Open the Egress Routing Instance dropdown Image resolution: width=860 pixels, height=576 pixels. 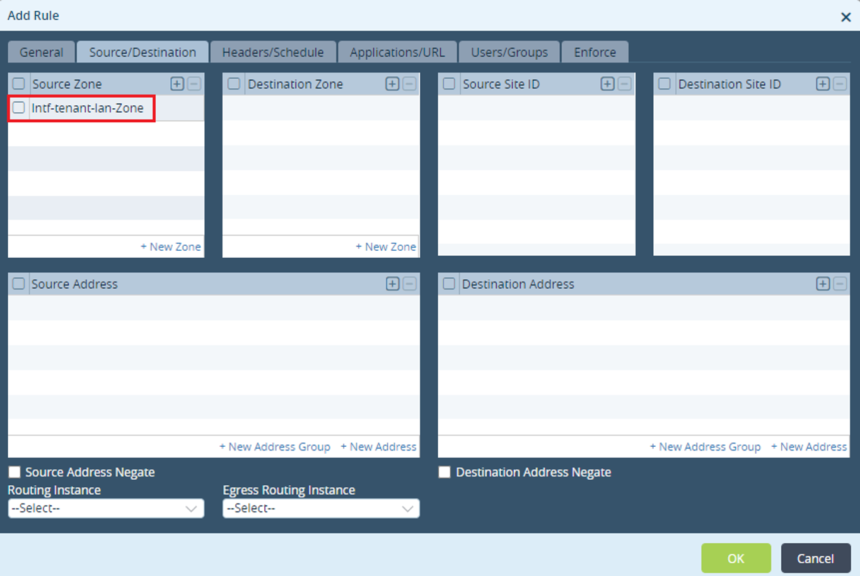coord(320,508)
